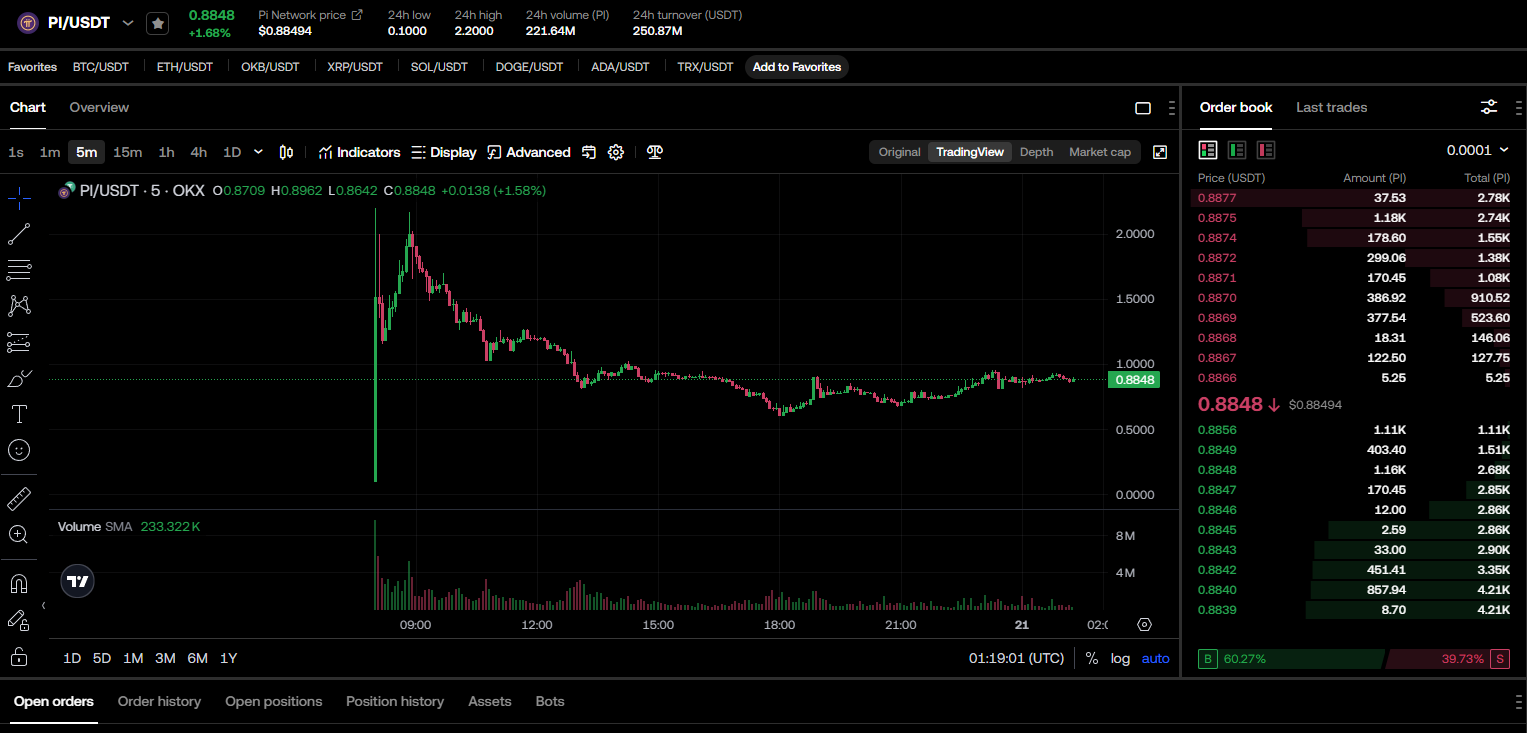The image size is (1527, 733).
Task: Open the Display options
Action: tap(444, 152)
